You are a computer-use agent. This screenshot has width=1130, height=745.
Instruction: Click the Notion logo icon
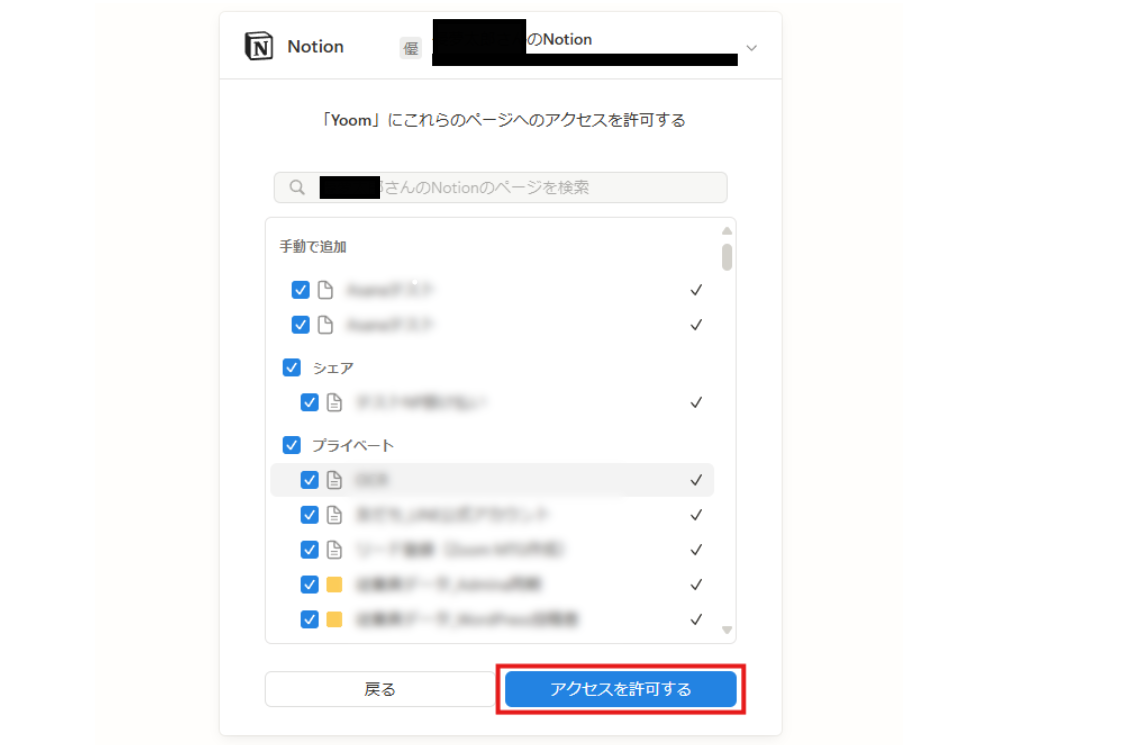(259, 46)
